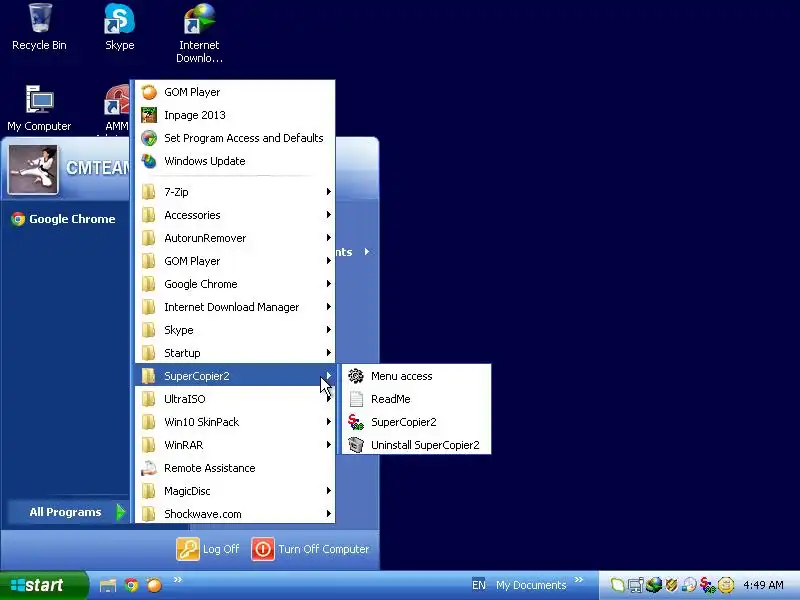Open the My Computer desktop icon
The width and height of the screenshot is (800, 600).
[x=39, y=108]
